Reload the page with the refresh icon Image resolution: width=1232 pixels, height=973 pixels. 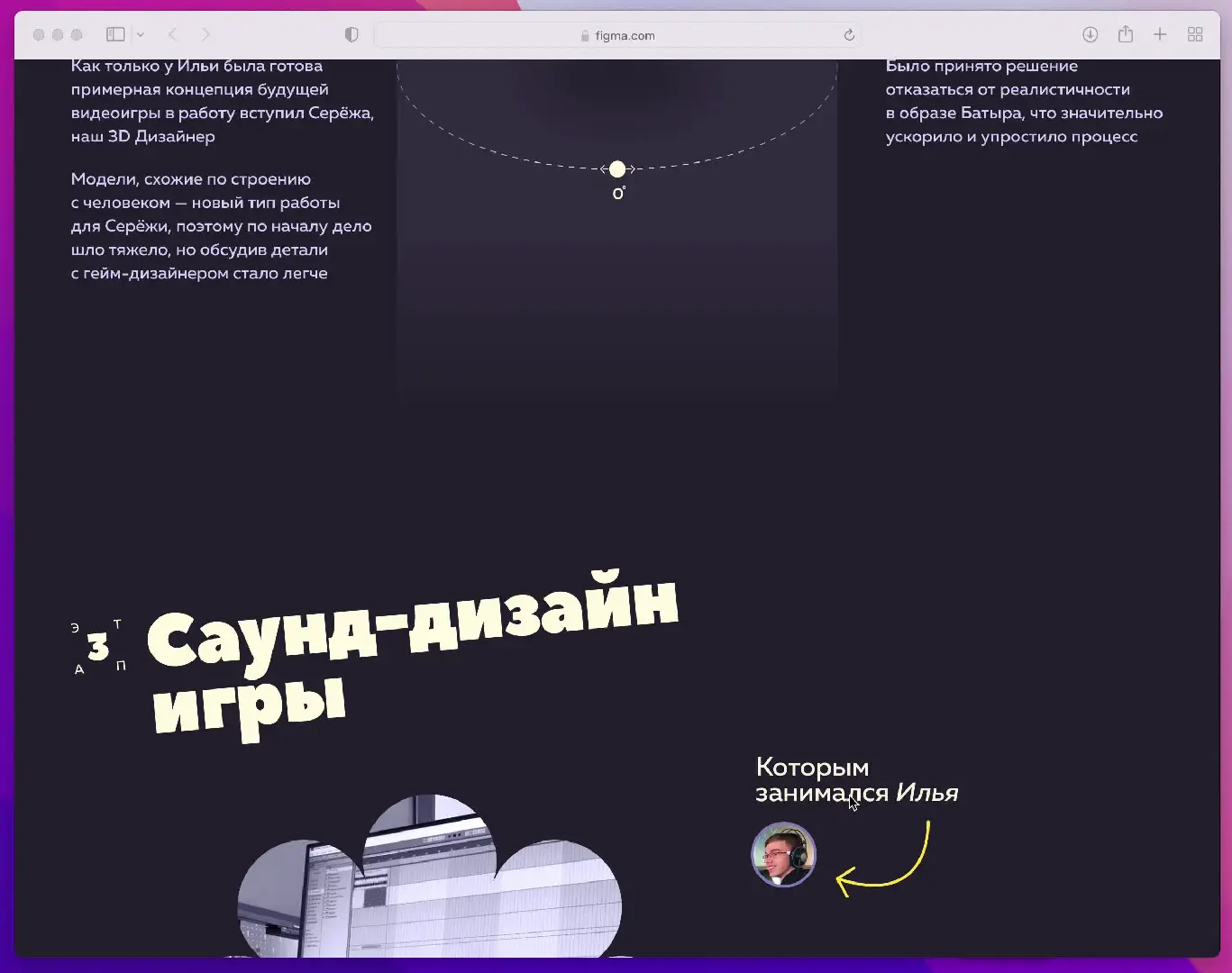(x=848, y=35)
